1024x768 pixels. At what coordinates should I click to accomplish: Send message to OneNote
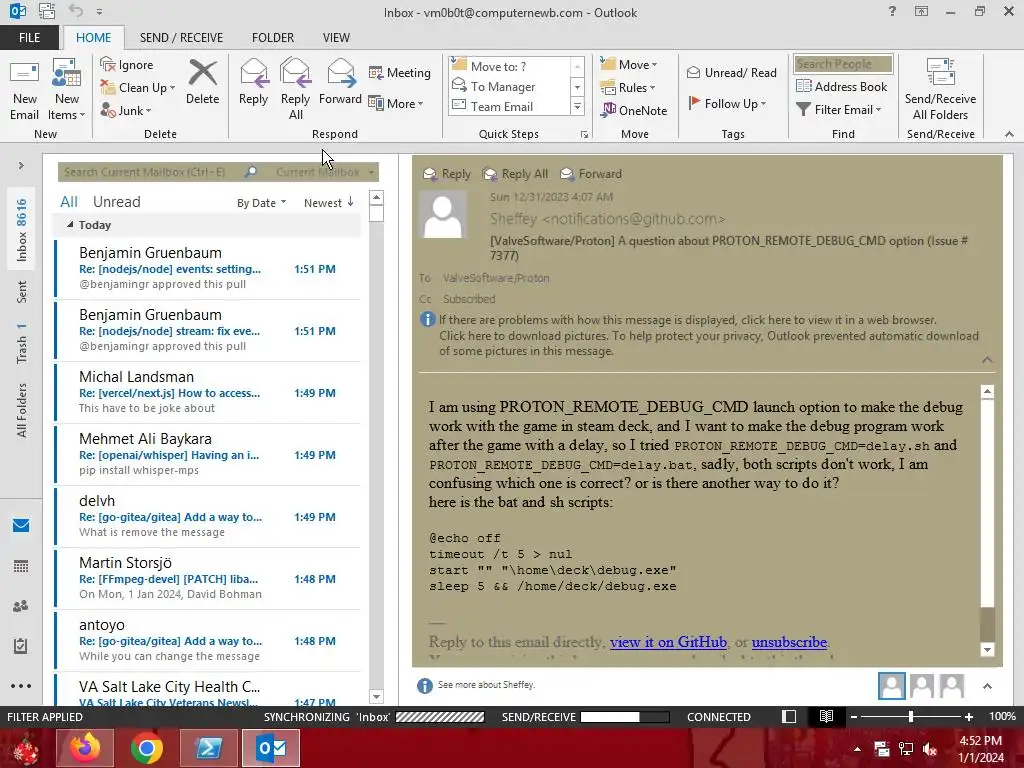[x=634, y=110]
